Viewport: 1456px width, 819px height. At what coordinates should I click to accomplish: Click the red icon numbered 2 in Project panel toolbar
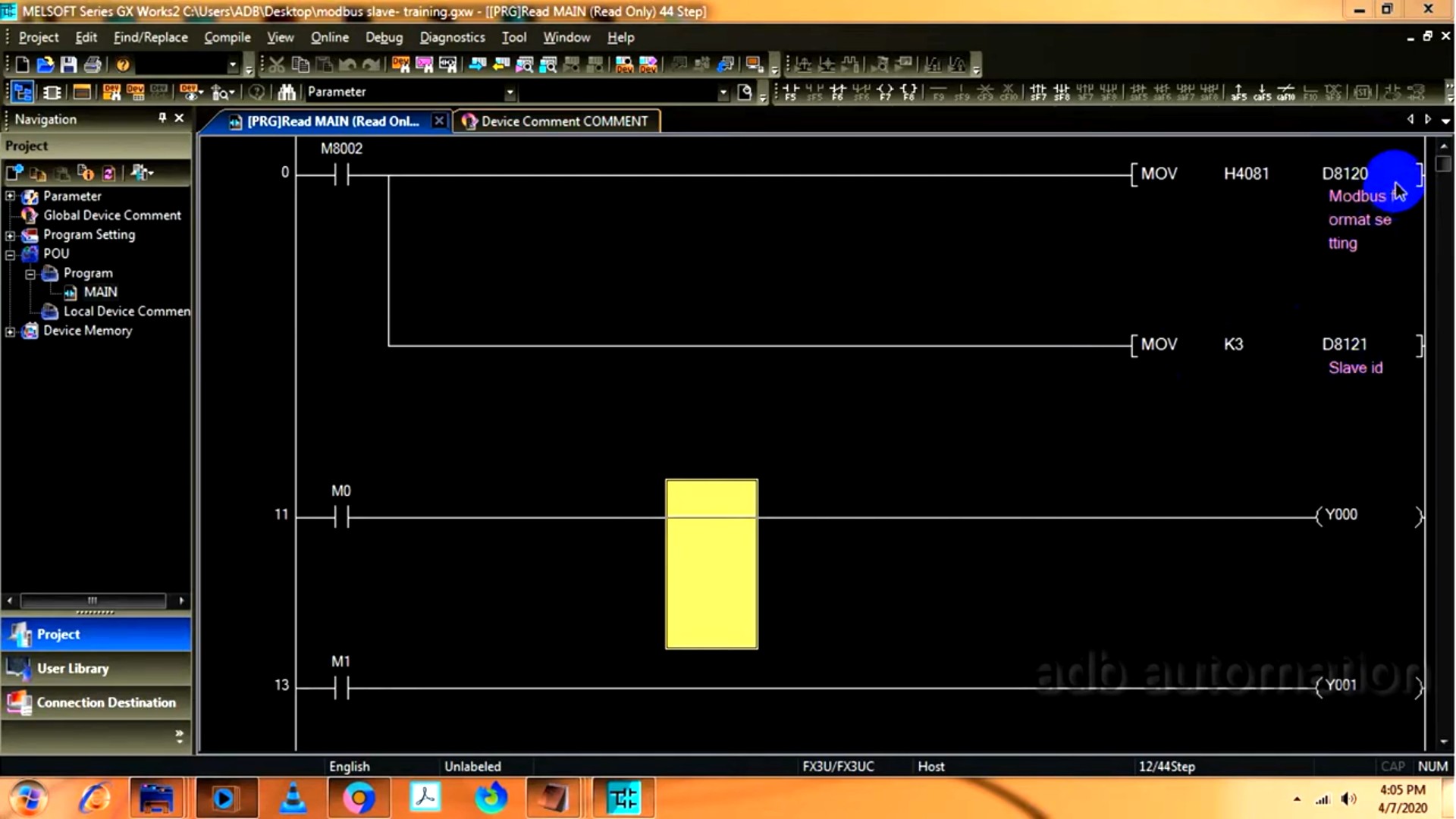pyautogui.click(x=108, y=173)
